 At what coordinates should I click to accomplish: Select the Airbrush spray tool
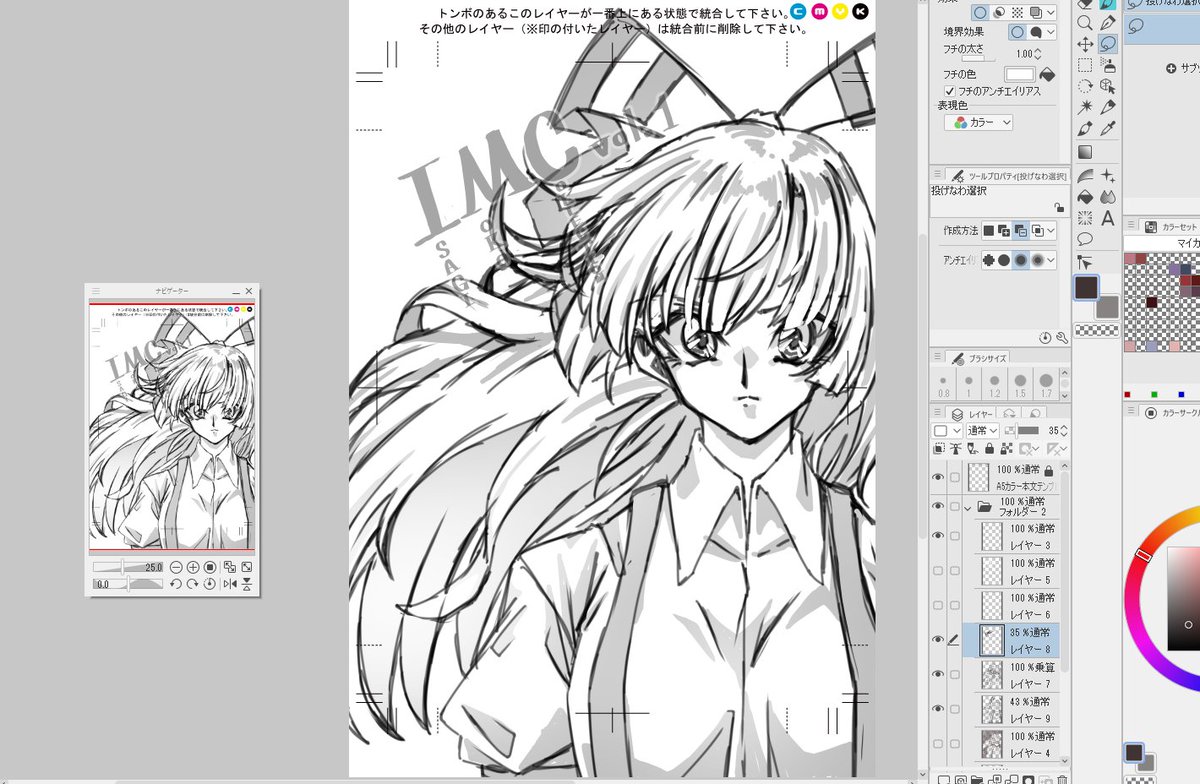(1108, 65)
